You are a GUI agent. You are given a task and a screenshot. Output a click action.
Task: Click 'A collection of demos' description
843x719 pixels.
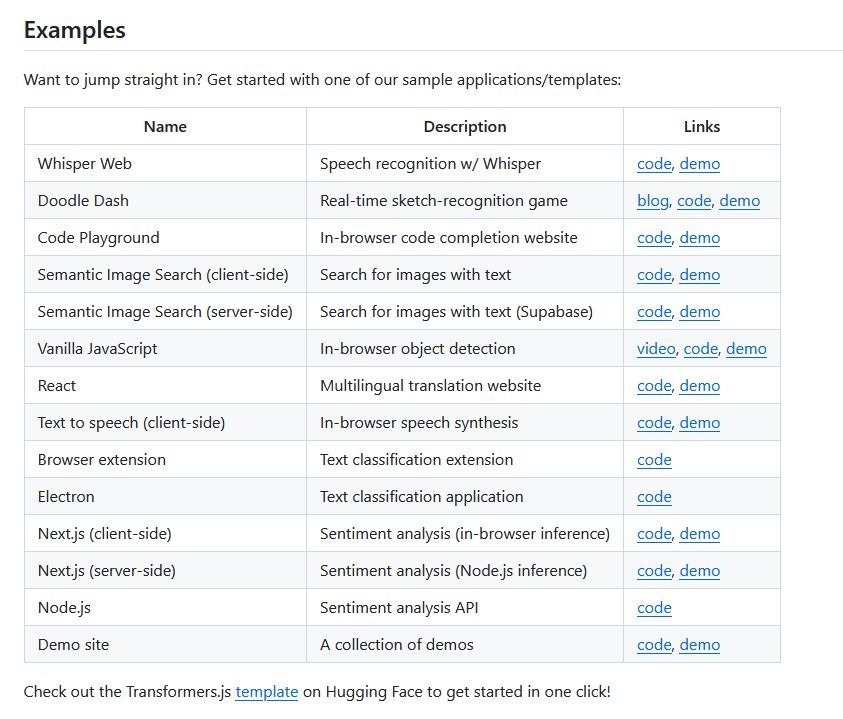tap(396, 645)
